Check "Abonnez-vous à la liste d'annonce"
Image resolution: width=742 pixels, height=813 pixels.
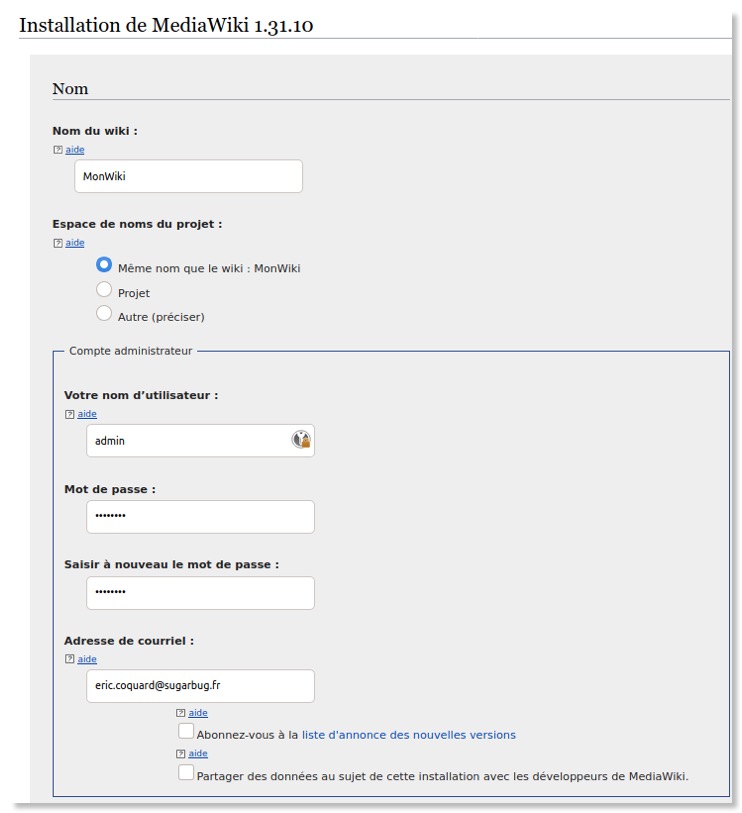(x=185, y=731)
